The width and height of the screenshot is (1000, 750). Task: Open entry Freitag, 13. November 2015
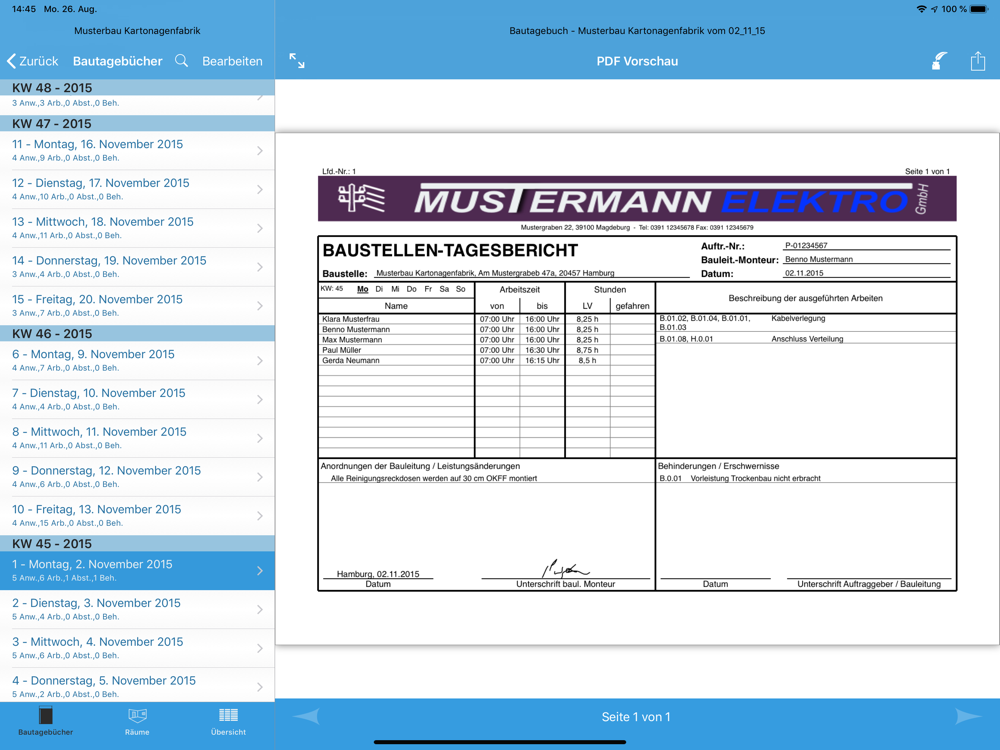pos(137,516)
